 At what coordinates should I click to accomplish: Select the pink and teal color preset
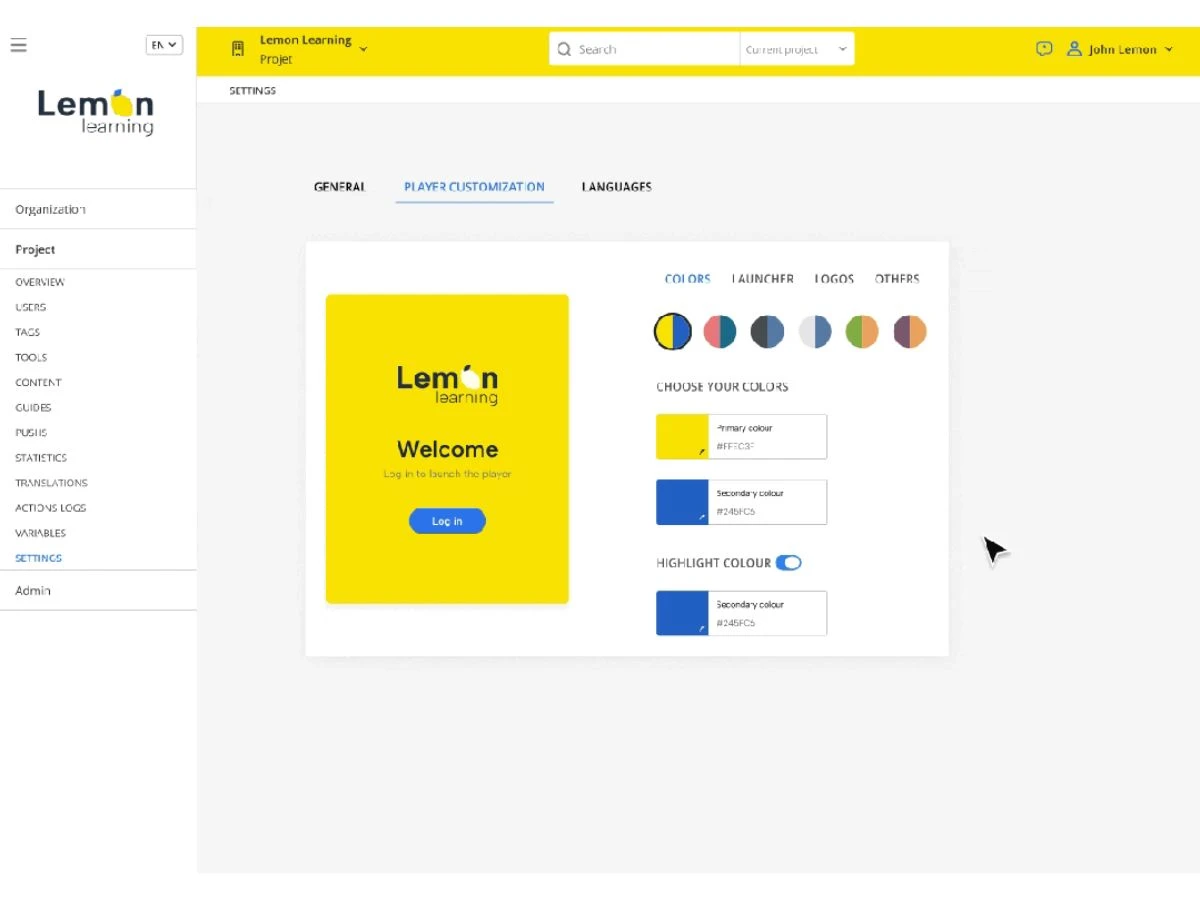[x=720, y=331]
